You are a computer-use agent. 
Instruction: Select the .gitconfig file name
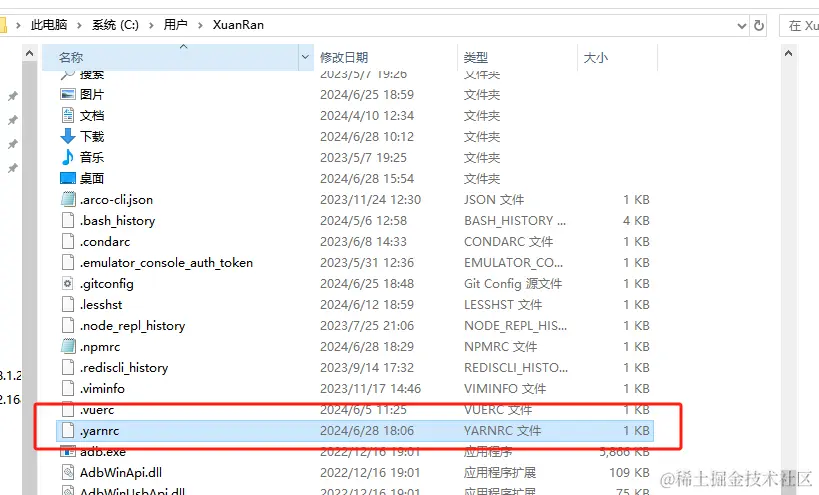click(x=107, y=284)
